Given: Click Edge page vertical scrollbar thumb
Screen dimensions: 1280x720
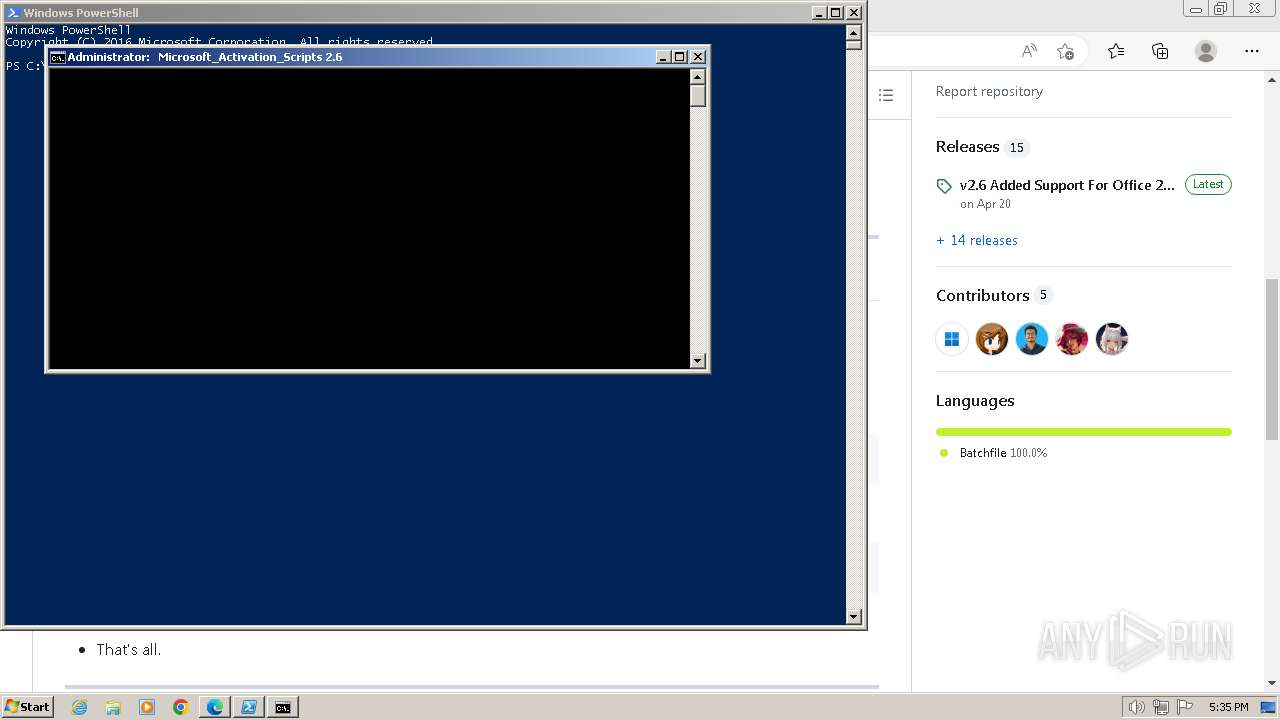Looking at the screenshot, I should (1271, 359).
